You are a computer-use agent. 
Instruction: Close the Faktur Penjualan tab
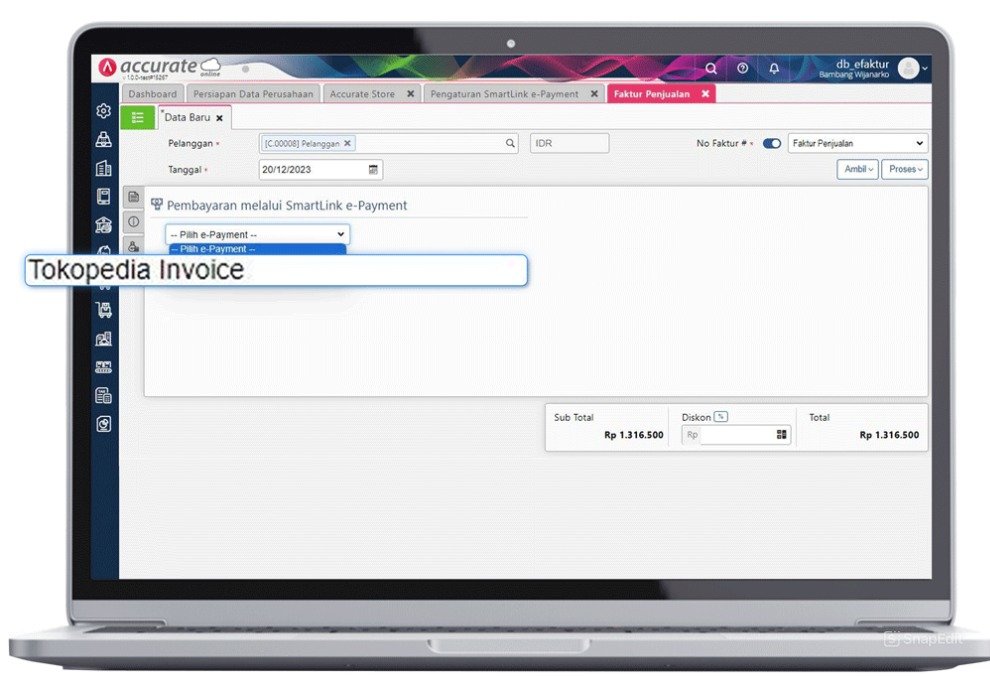point(705,93)
